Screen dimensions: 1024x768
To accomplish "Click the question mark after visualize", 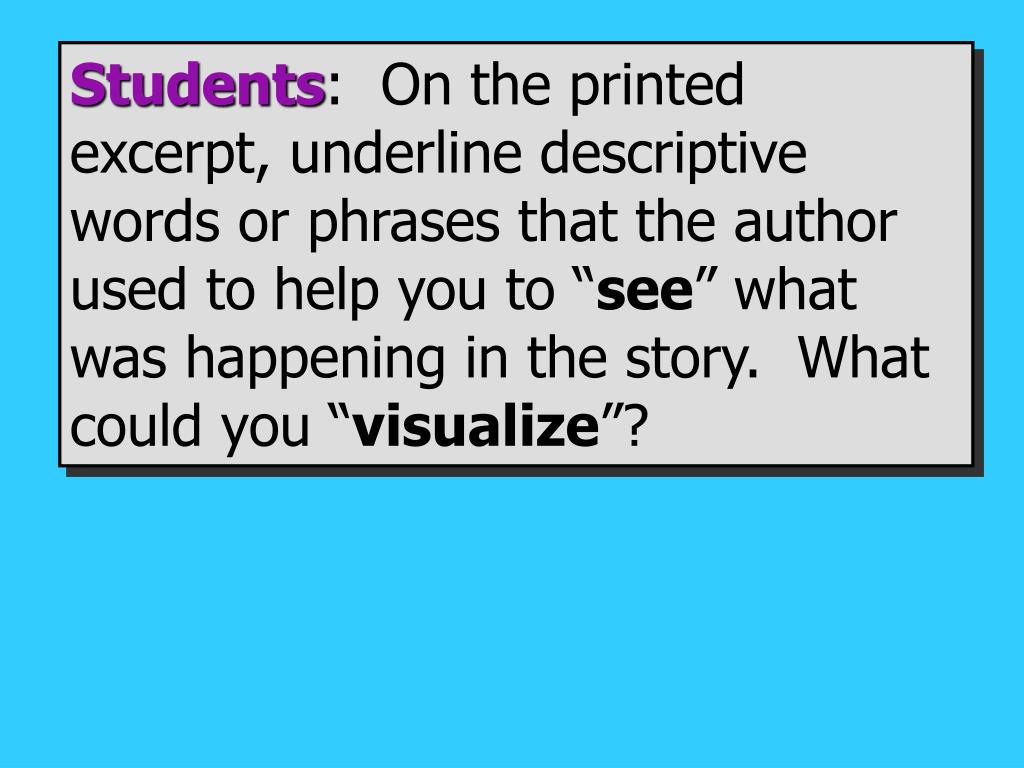I will pos(636,426).
